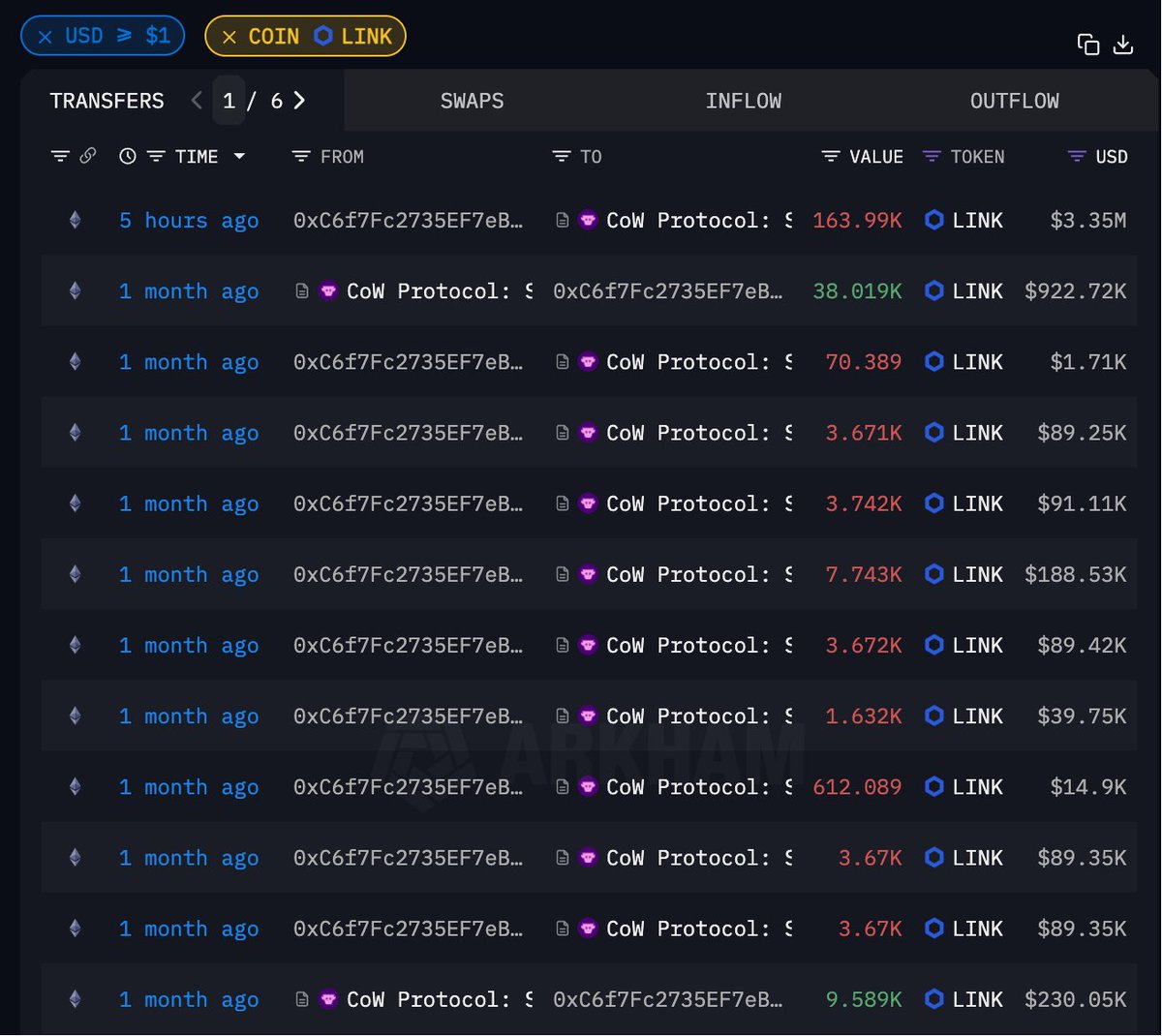Viewport: 1162px width, 1036px height.
Task: Remove the COIN LINK filter chip
Action: pyautogui.click(x=229, y=37)
